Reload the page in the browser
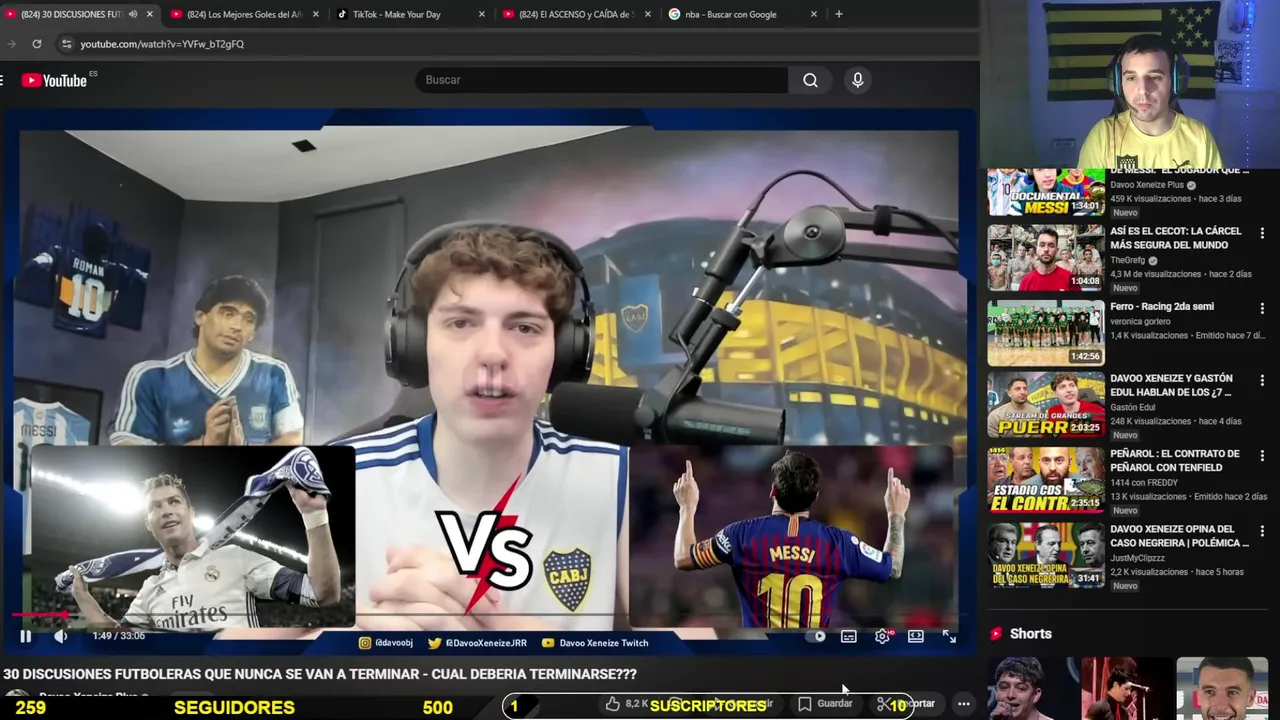This screenshot has width=1280, height=720. 37,44
